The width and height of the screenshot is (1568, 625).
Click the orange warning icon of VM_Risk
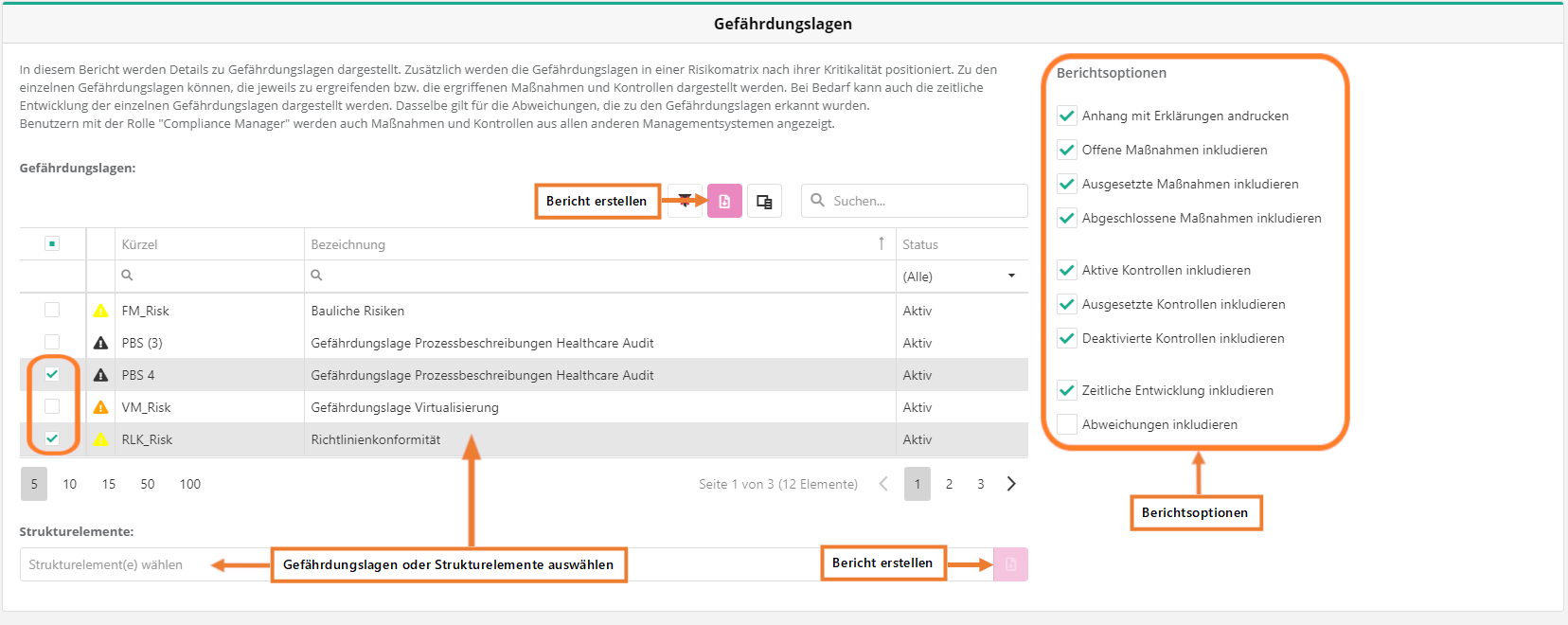click(100, 407)
